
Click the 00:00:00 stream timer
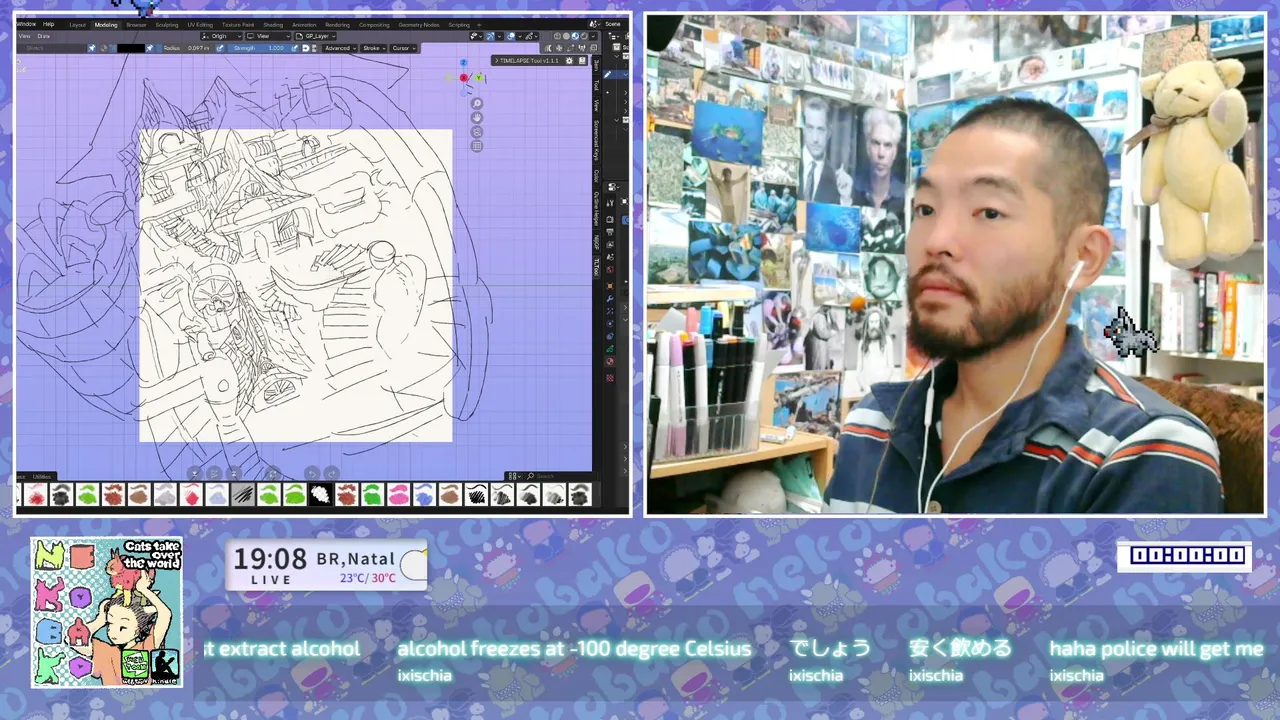[1185, 555]
